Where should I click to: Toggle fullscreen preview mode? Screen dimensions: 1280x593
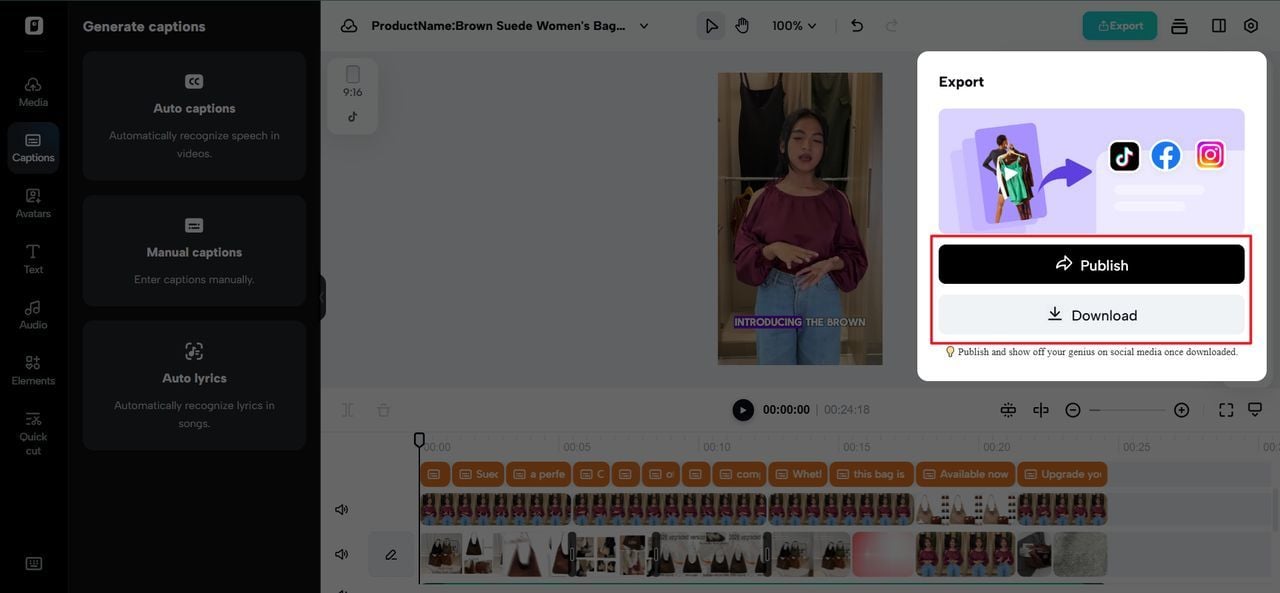point(1225,409)
